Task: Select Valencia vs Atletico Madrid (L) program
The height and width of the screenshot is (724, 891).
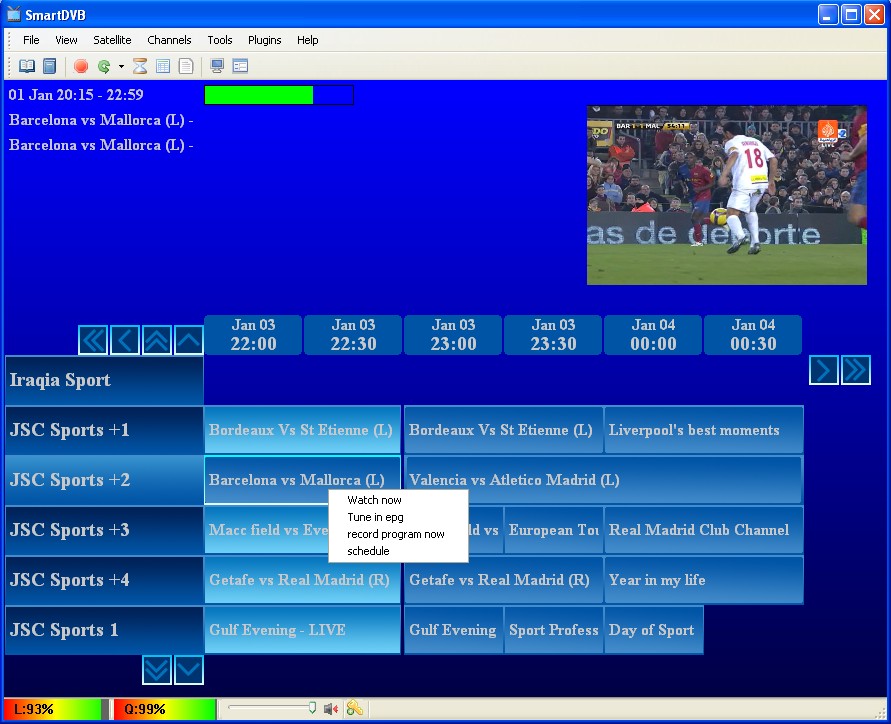Action: pyautogui.click(x=603, y=480)
